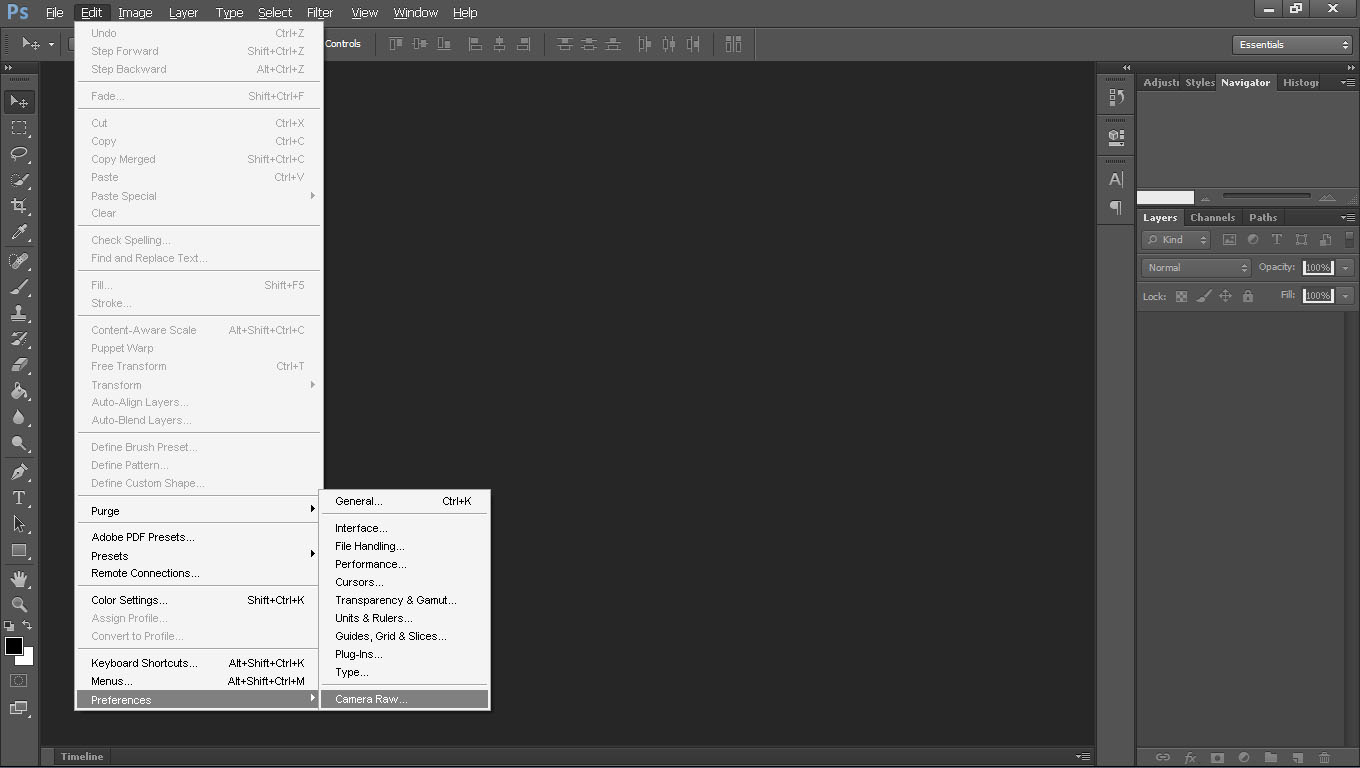Click the Navigator zoom in button
The width and height of the screenshot is (1360, 768).
[x=1327, y=198]
